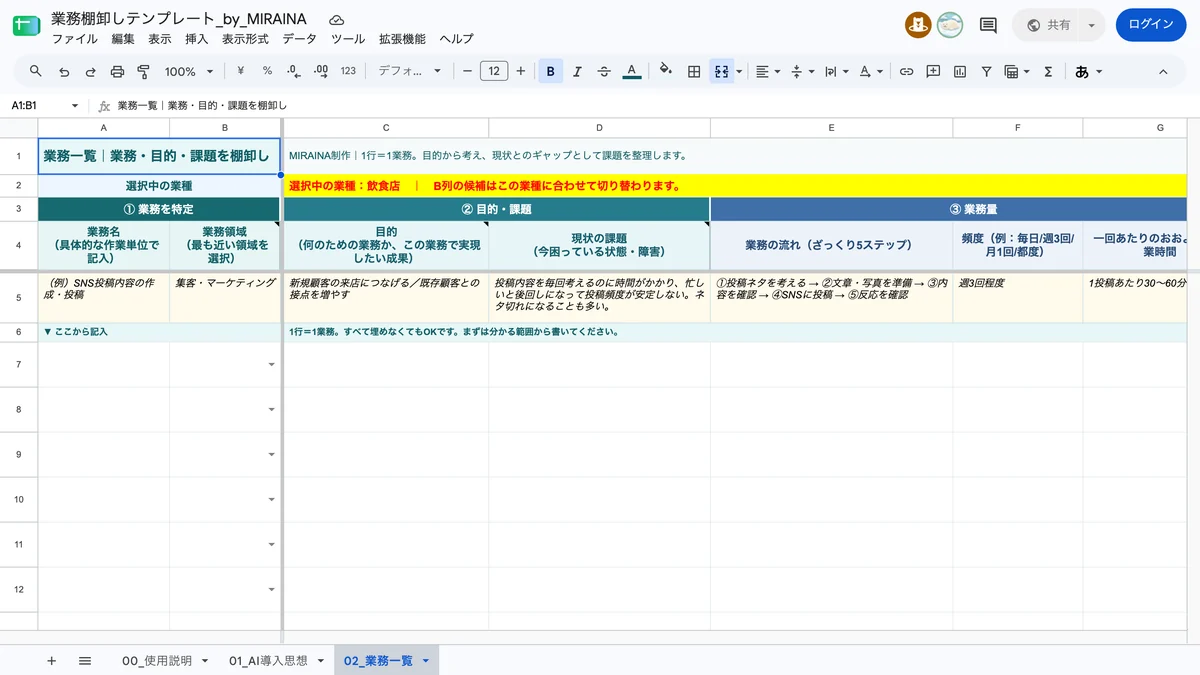Open text wrapping dropdown
The height and width of the screenshot is (675, 1200).
836,71
